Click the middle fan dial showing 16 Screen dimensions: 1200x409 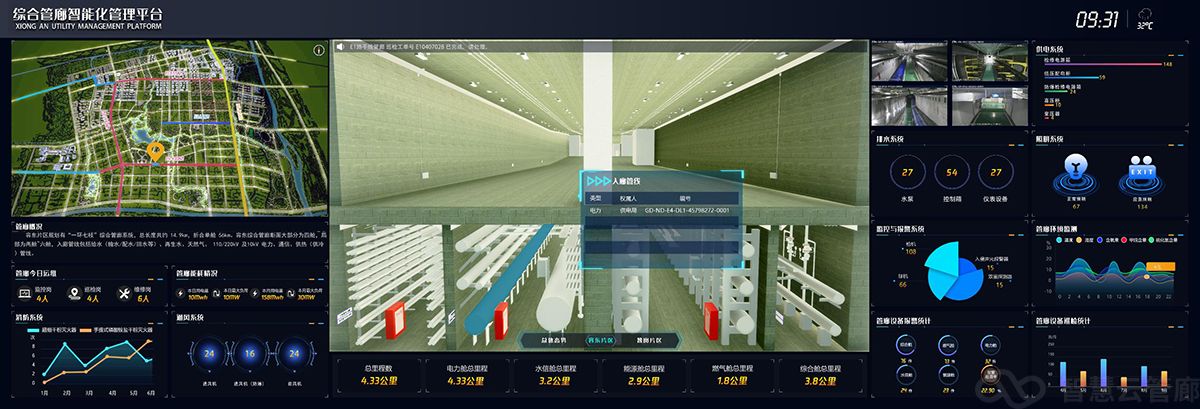(x=250, y=353)
